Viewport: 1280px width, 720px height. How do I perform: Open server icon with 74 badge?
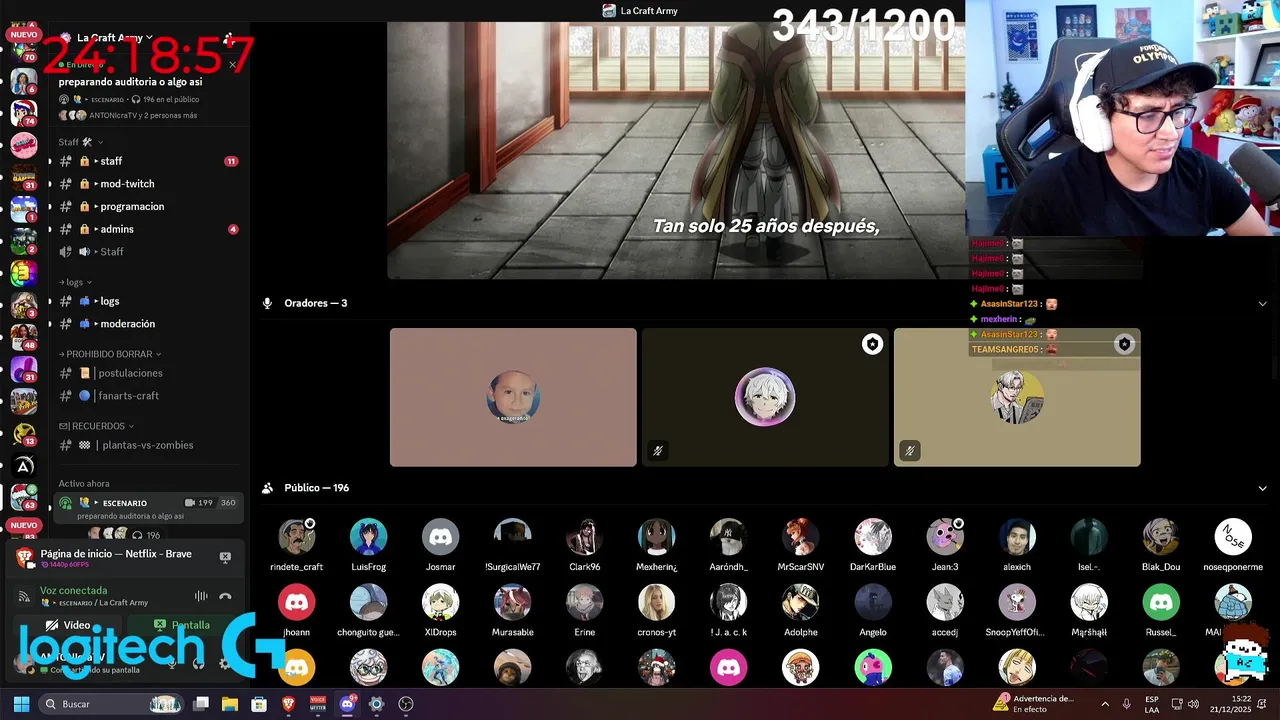pos(23,113)
